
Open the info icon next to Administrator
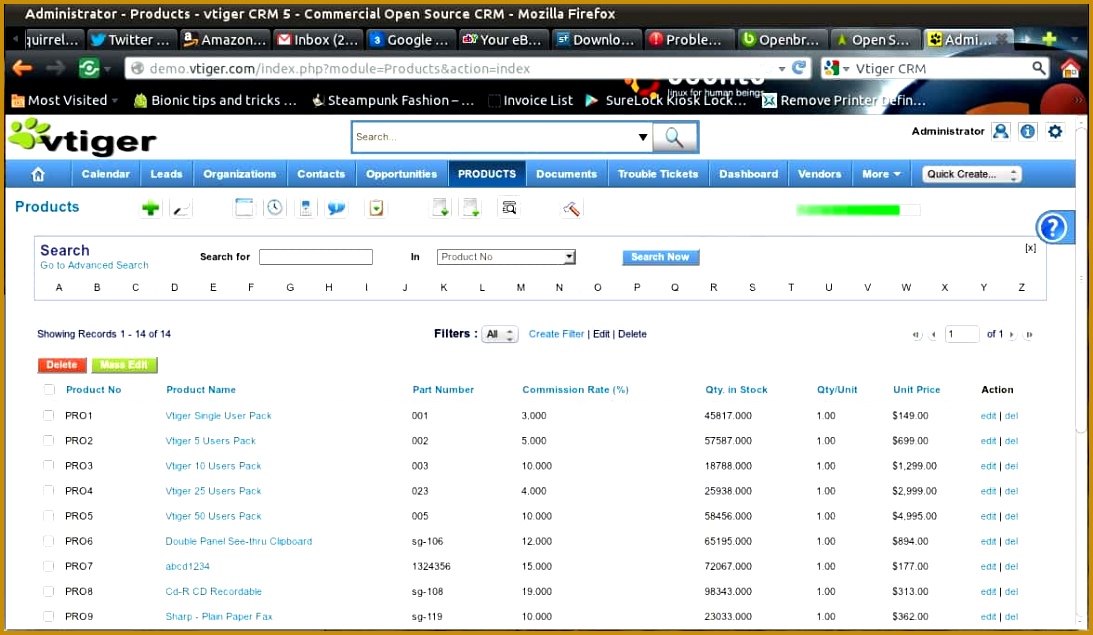1027,131
